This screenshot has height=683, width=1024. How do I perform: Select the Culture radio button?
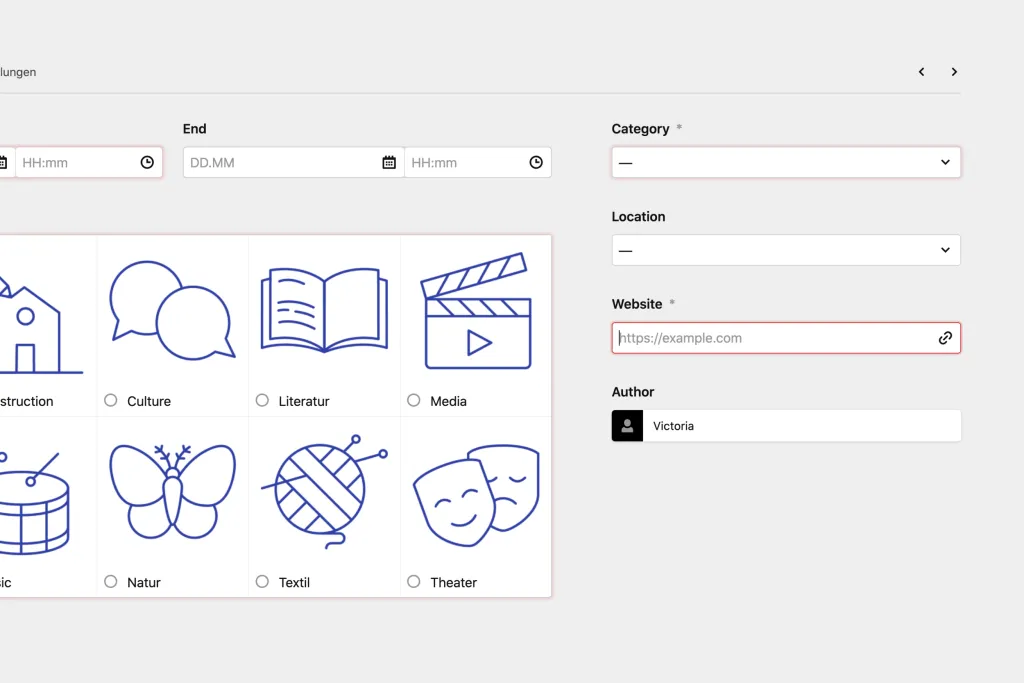tap(111, 400)
